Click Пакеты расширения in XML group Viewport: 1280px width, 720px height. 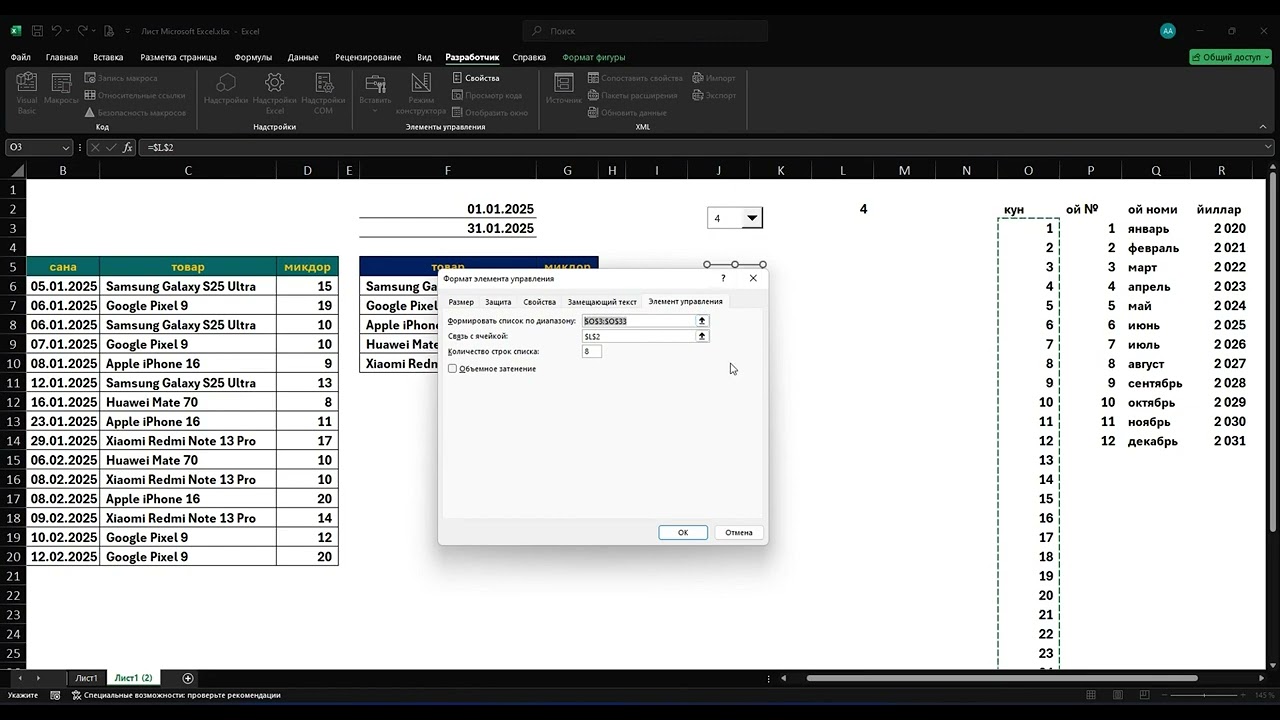(632, 96)
